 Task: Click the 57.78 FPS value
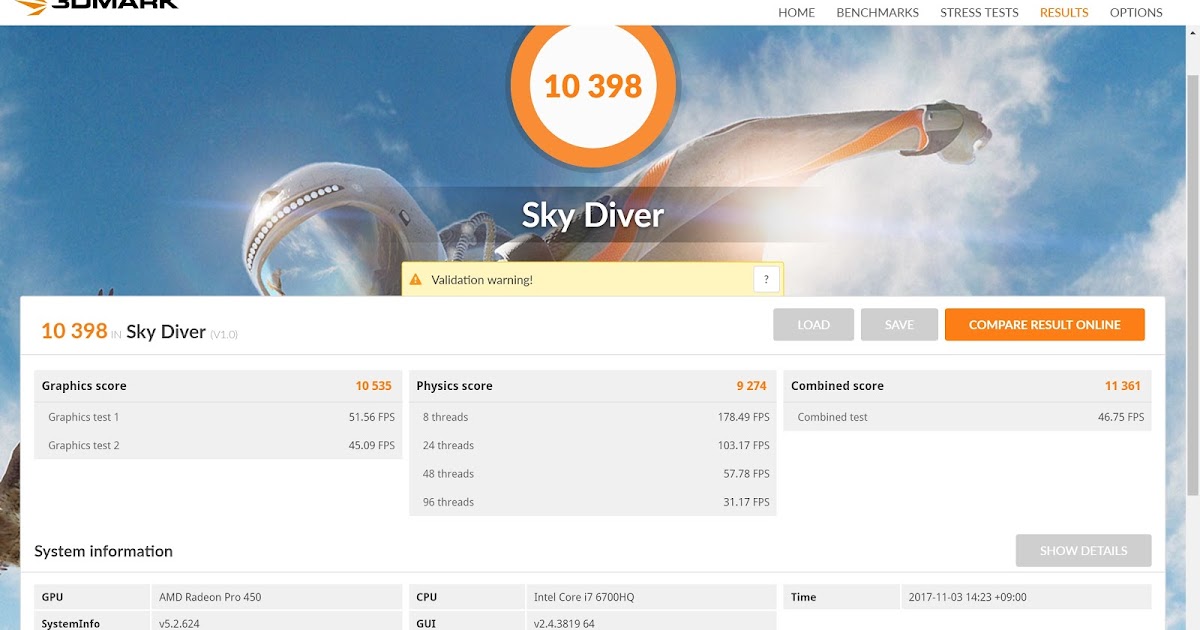coord(746,474)
